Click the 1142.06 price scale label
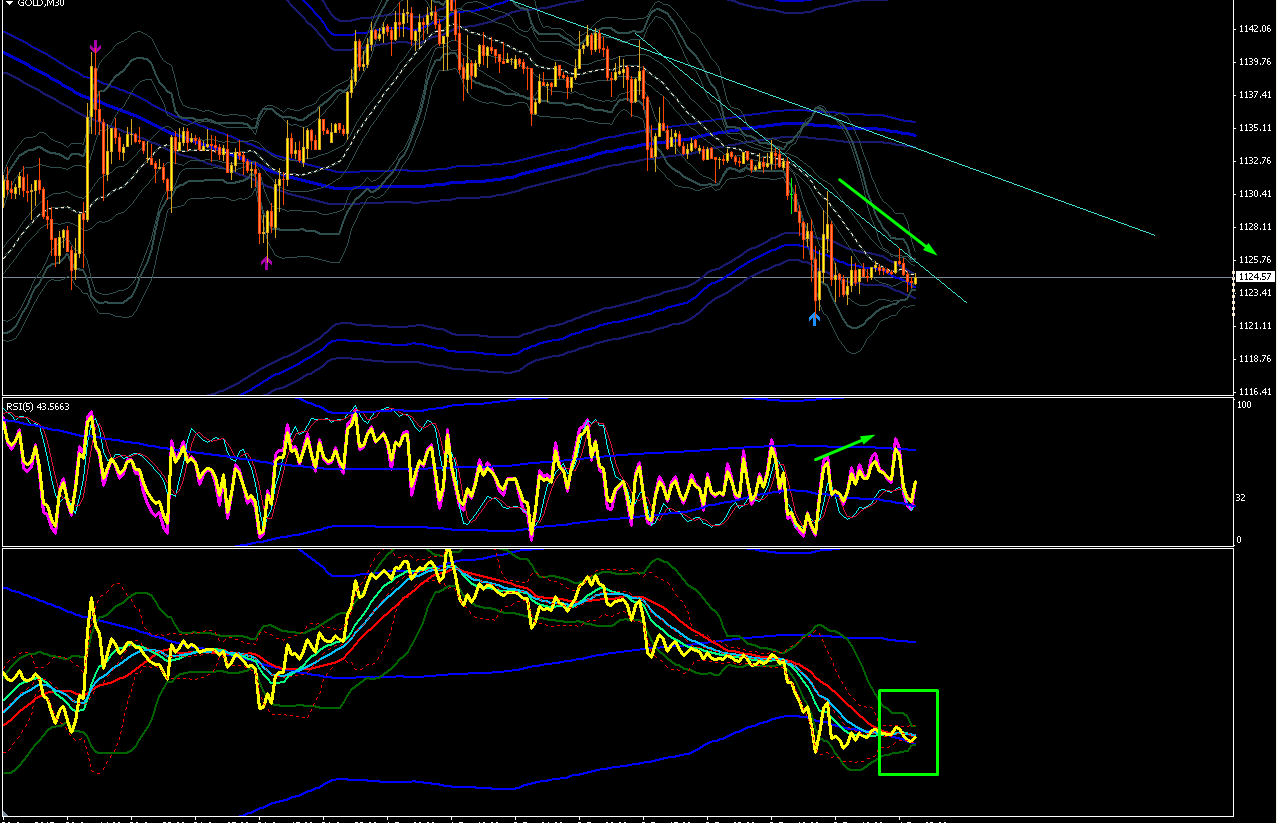1277x823 pixels. click(x=1254, y=29)
